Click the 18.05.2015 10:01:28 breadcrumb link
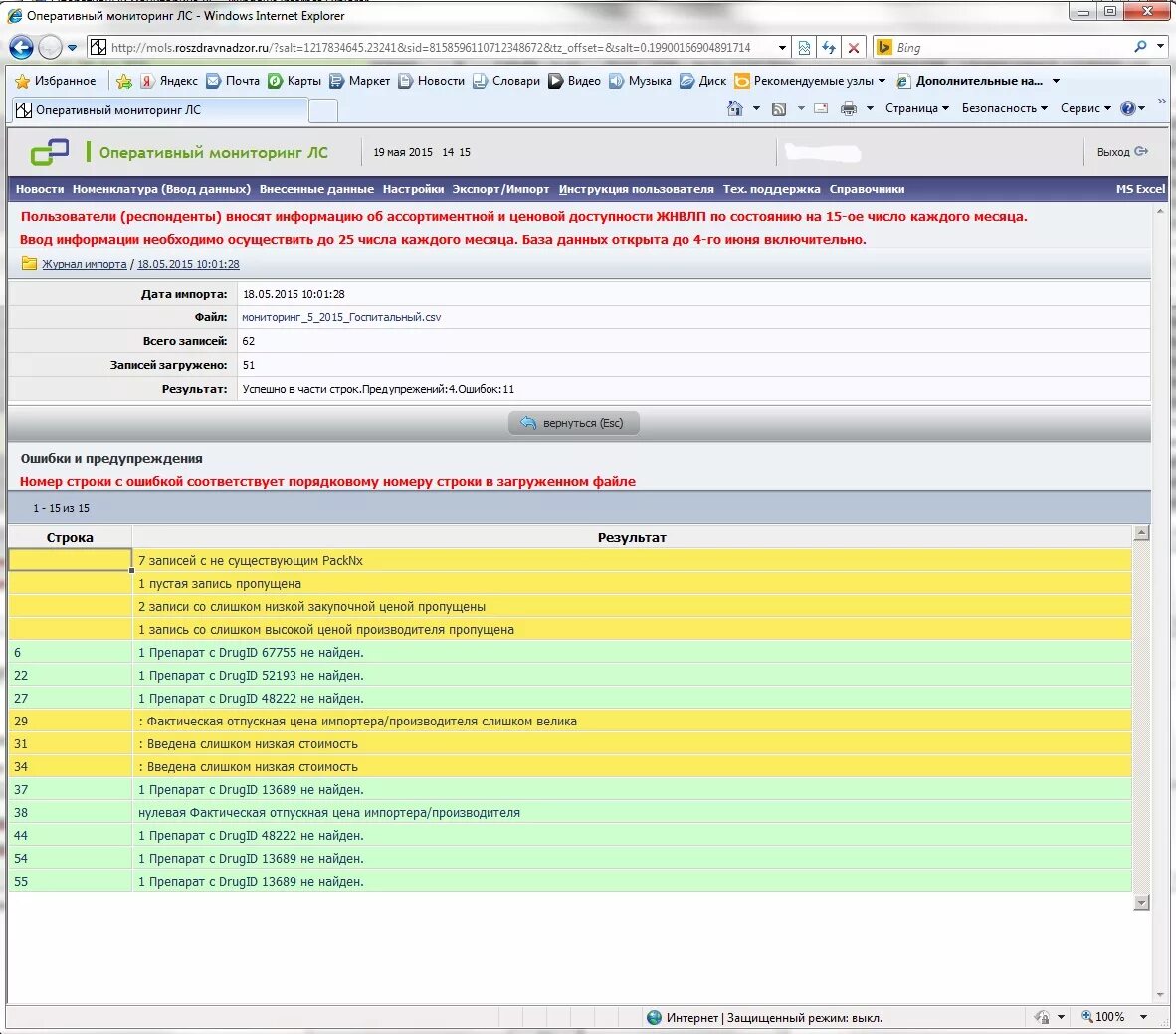Image resolution: width=1176 pixels, height=1034 pixels. click(188, 264)
